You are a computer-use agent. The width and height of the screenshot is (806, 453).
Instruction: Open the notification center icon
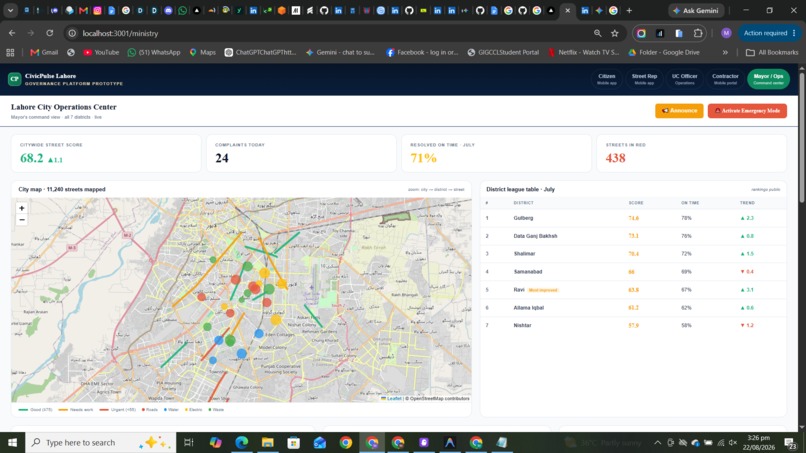(x=791, y=443)
